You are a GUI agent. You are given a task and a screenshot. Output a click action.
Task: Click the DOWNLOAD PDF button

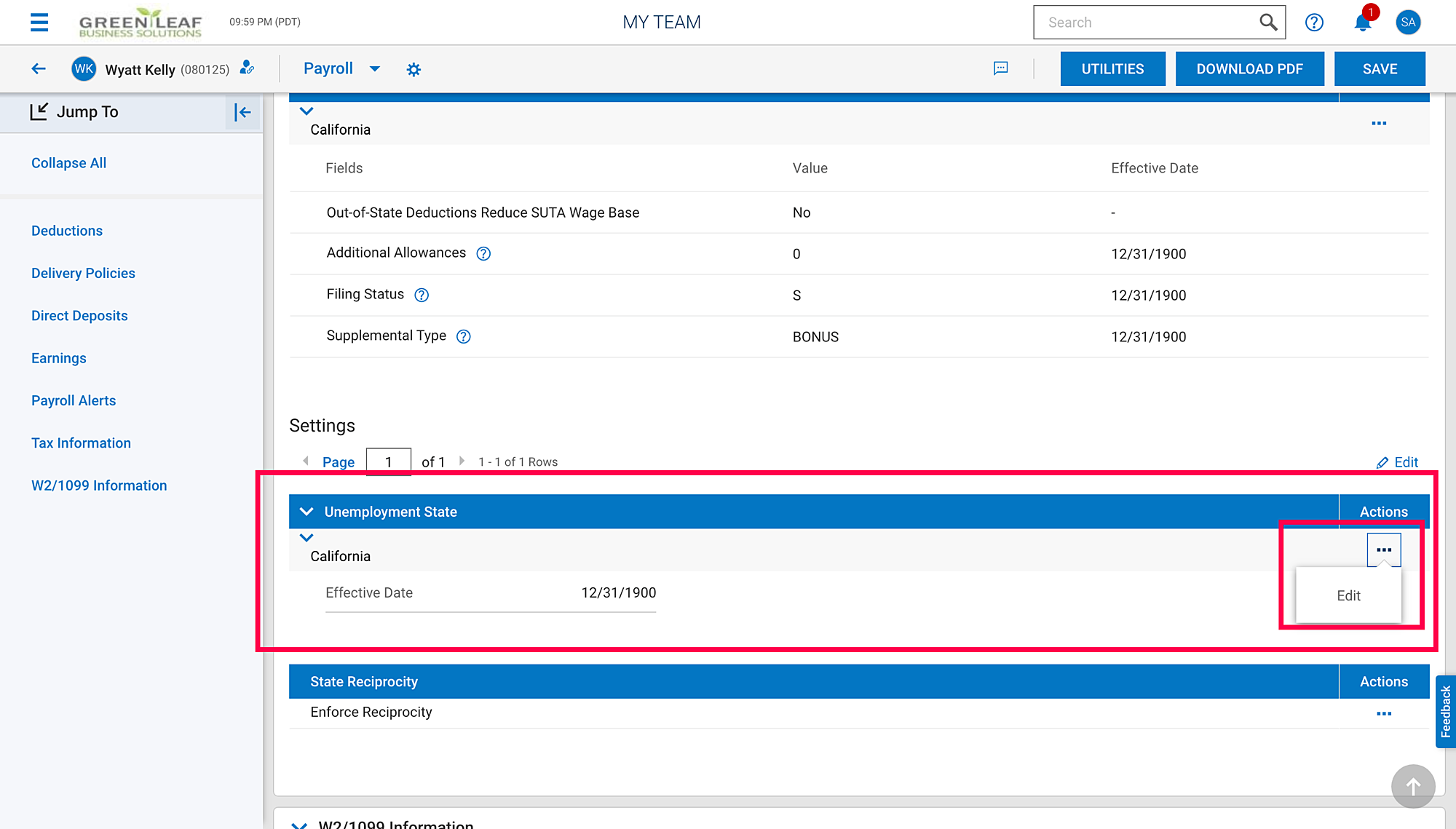point(1249,69)
